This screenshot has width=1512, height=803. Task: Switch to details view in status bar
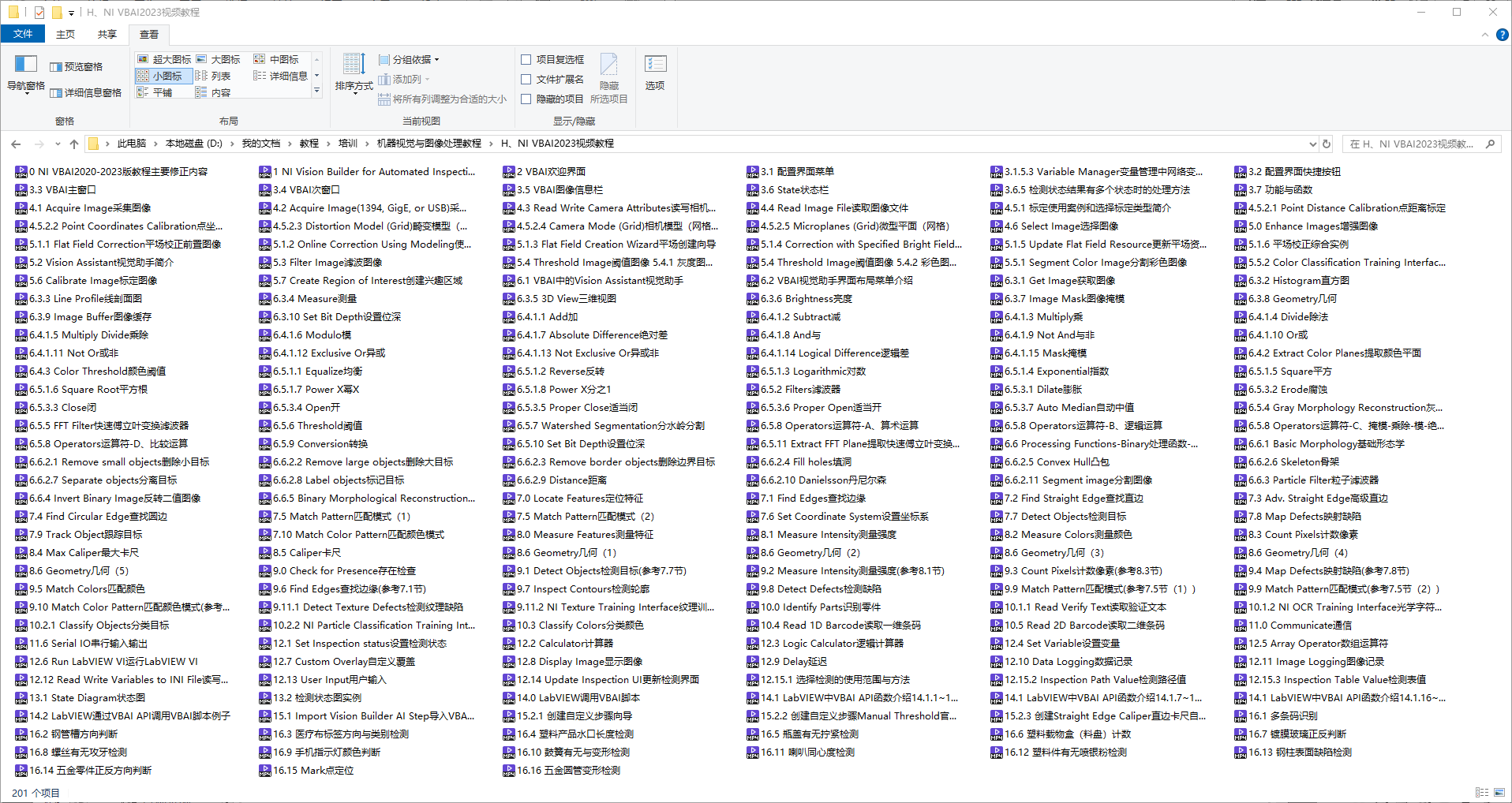(x=1481, y=792)
